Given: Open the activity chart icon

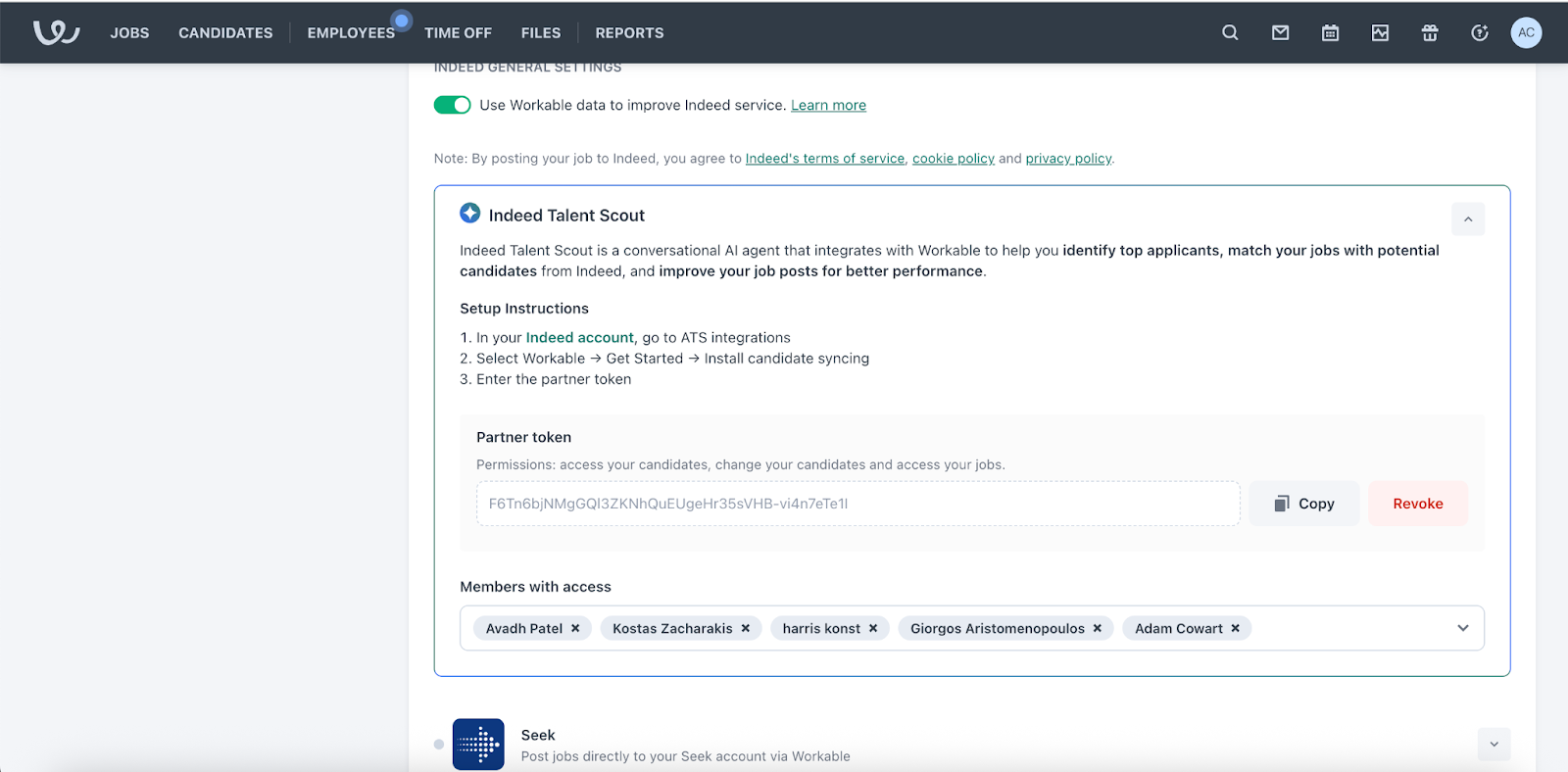Looking at the screenshot, I should (1380, 32).
